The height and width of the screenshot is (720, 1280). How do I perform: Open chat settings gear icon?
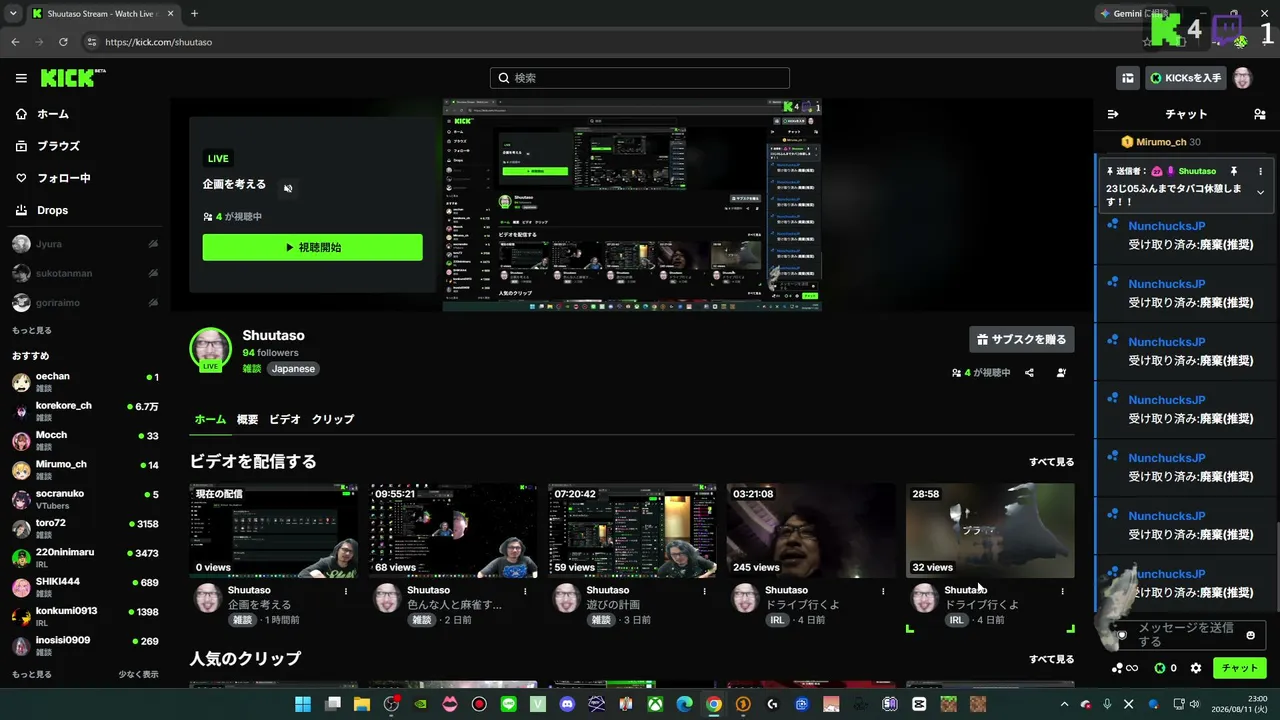[x=1196, y=668]
